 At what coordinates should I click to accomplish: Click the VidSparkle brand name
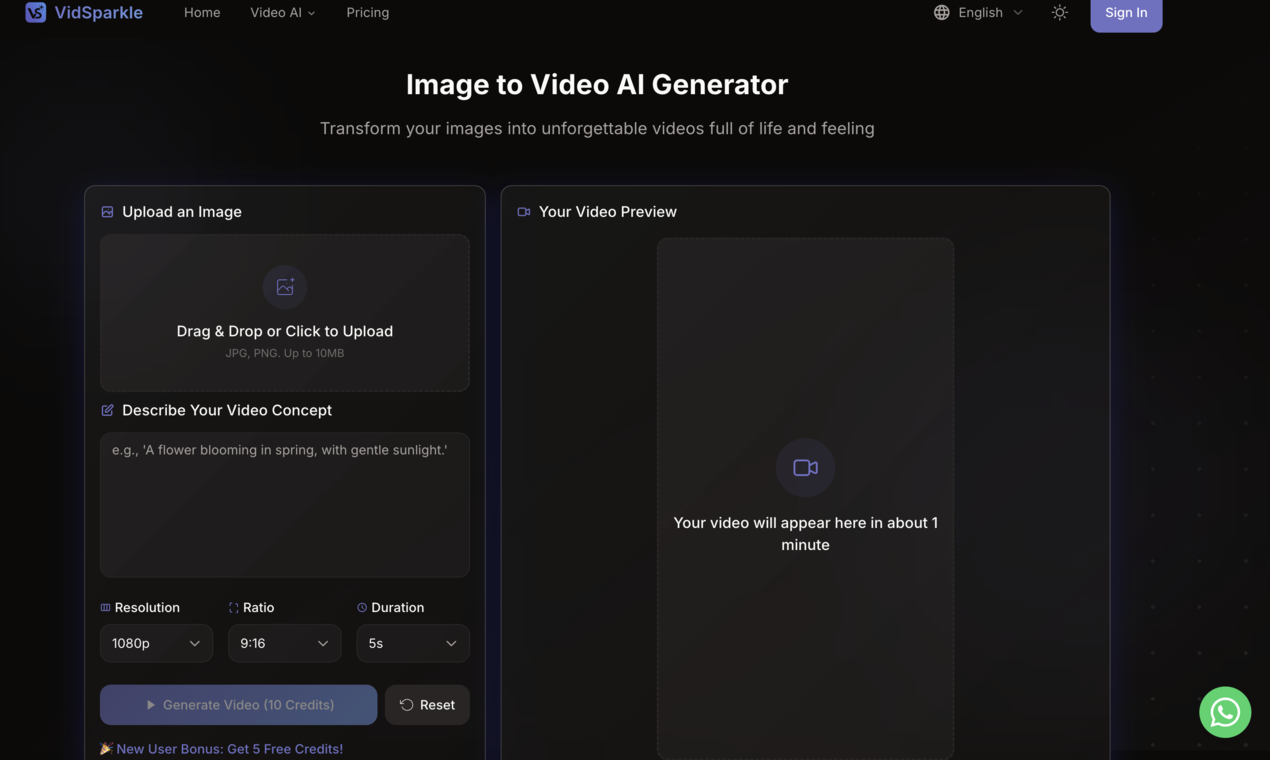[98, 13]
